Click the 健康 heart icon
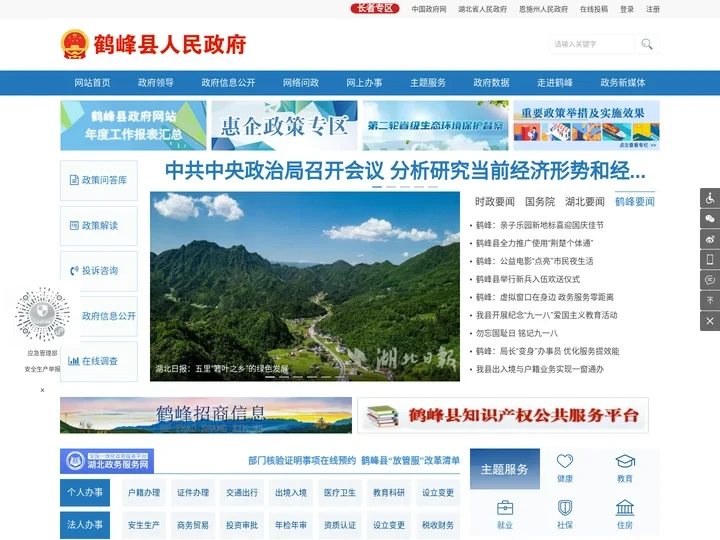 564,461
